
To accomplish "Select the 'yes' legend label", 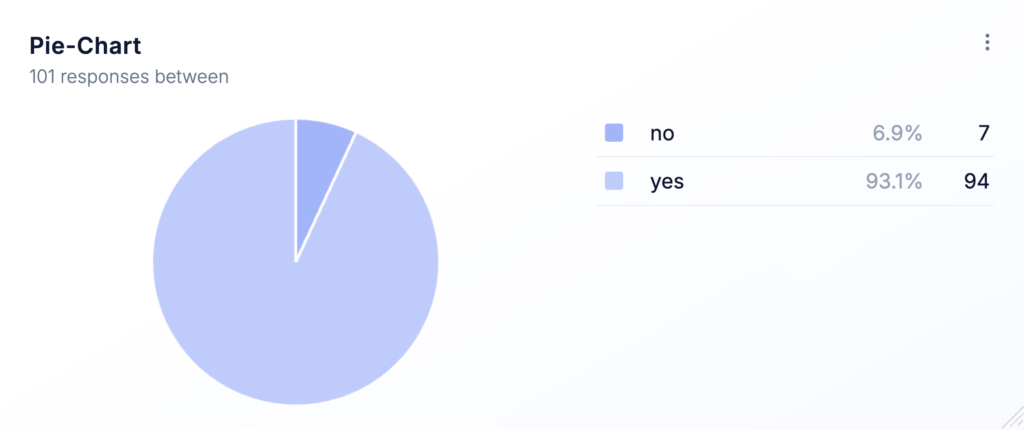I will point(667,182).
